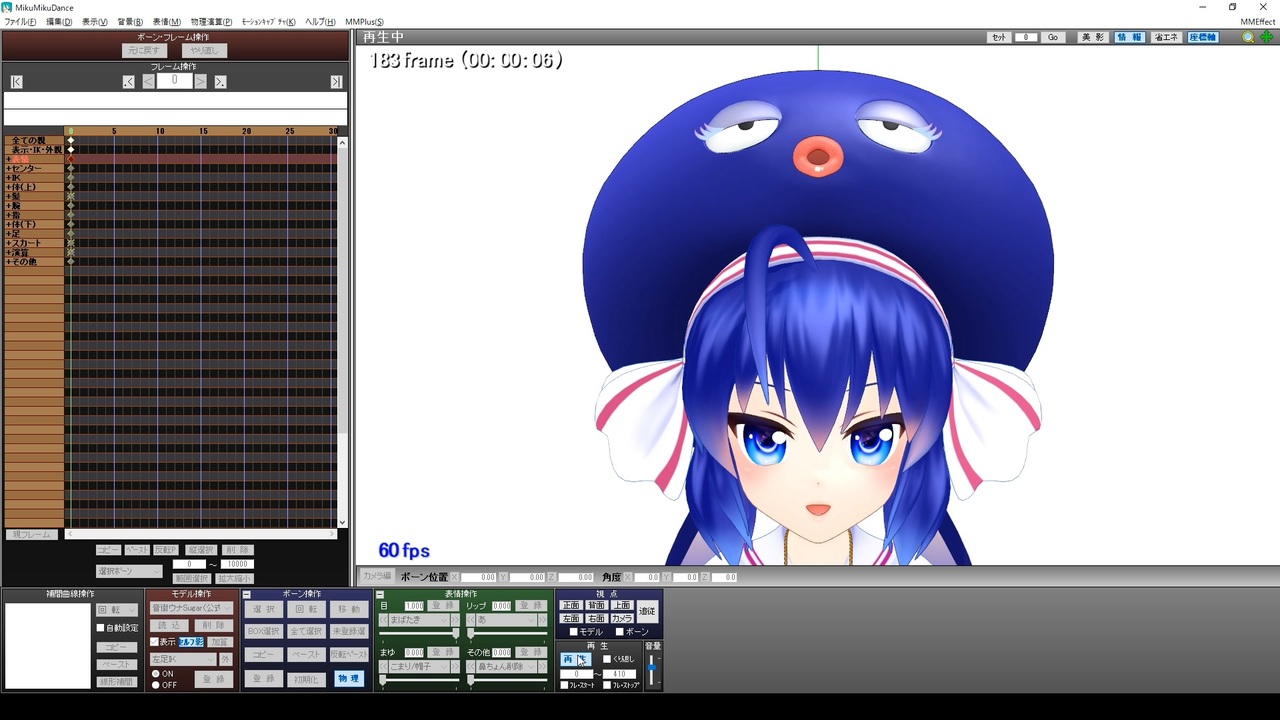
Task: Open the 選択ボーン dropdown
Action: pyautogui.click(x=129, y=571)
